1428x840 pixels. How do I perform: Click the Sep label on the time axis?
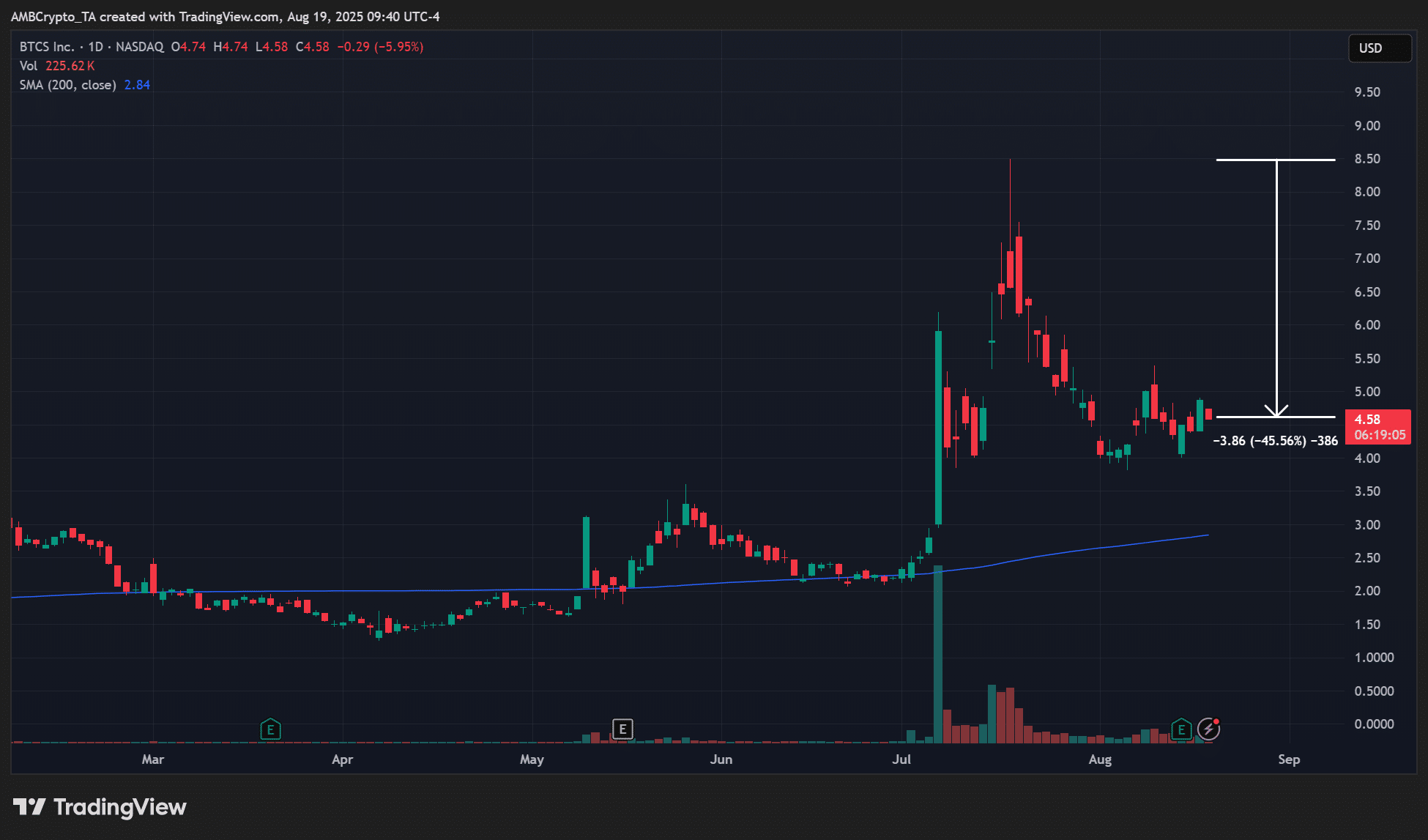coord(1289,759)
